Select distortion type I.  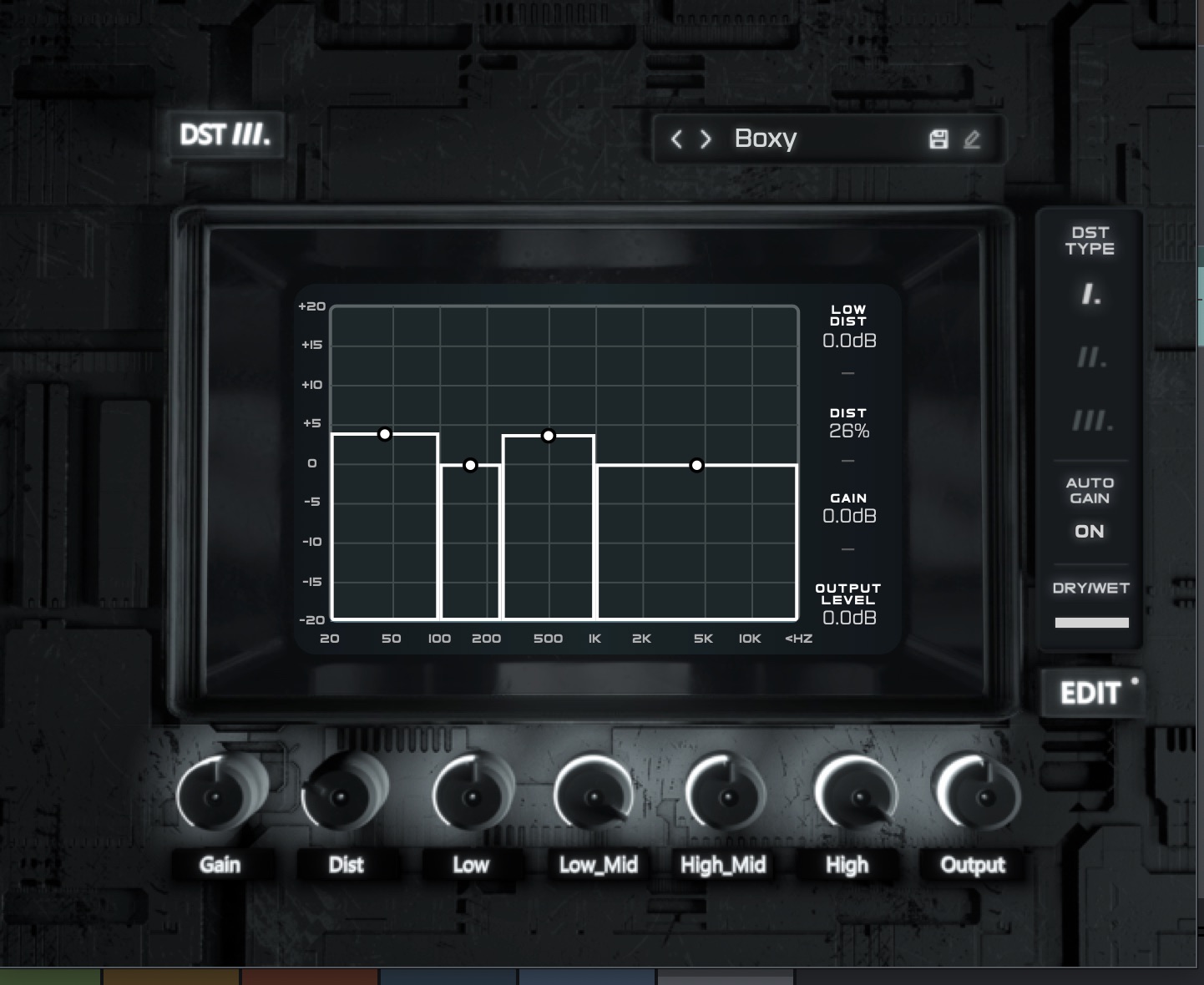pos(1090,294)
